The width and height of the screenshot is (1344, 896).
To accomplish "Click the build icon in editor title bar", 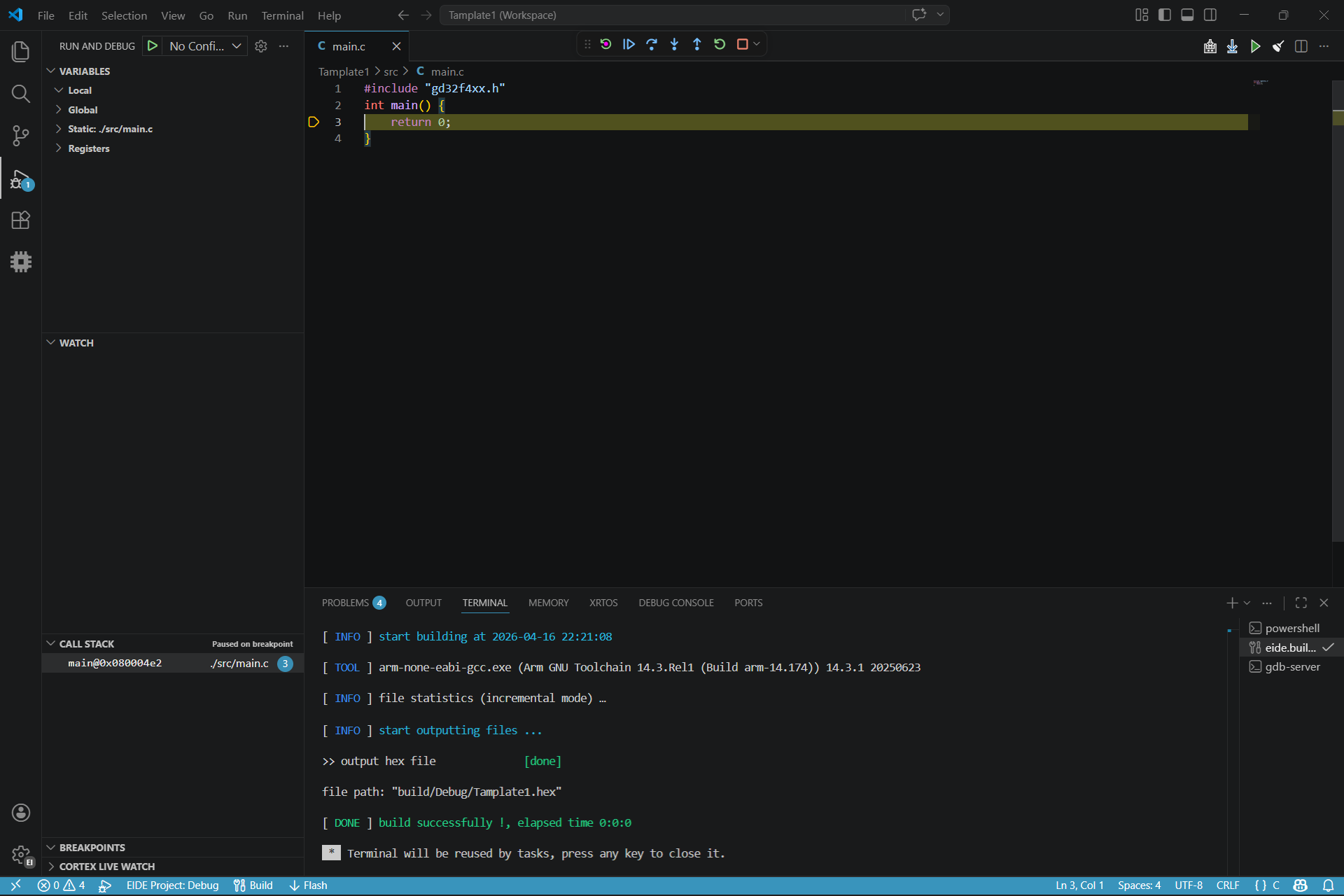I will tap(1210, 46).
